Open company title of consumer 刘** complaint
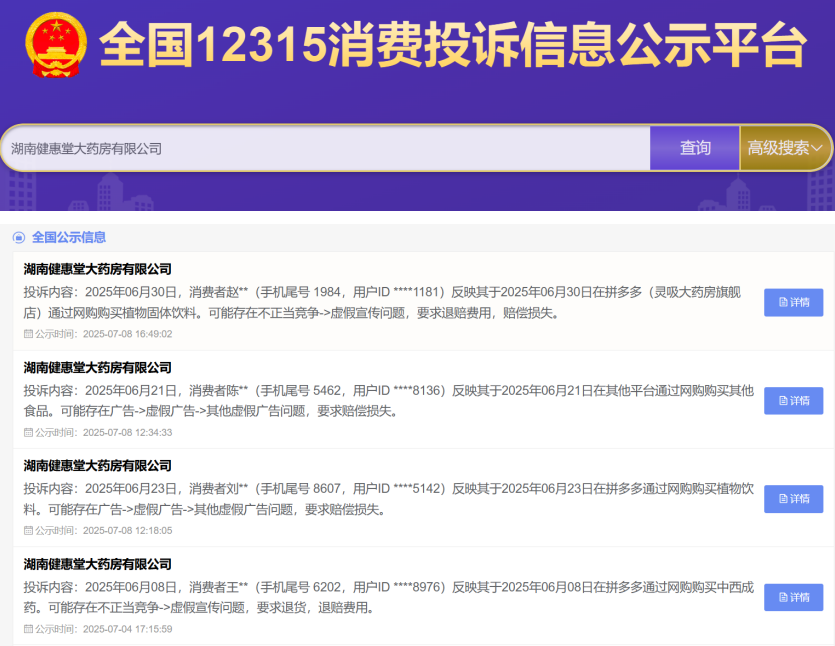Image resolution: width=835 pixels, height=646 pixels. point(97,466)
